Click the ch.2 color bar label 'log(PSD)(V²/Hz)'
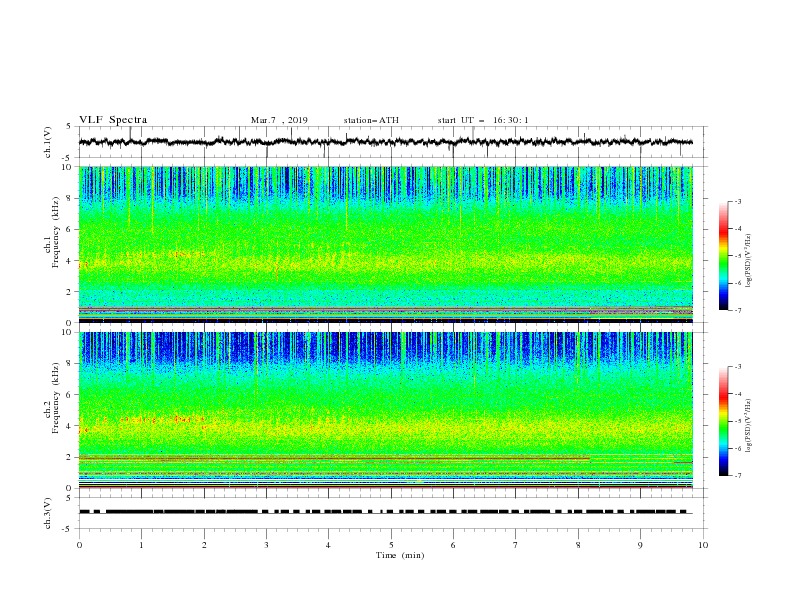The image size is (792, 612). click(x=749, y=425)
